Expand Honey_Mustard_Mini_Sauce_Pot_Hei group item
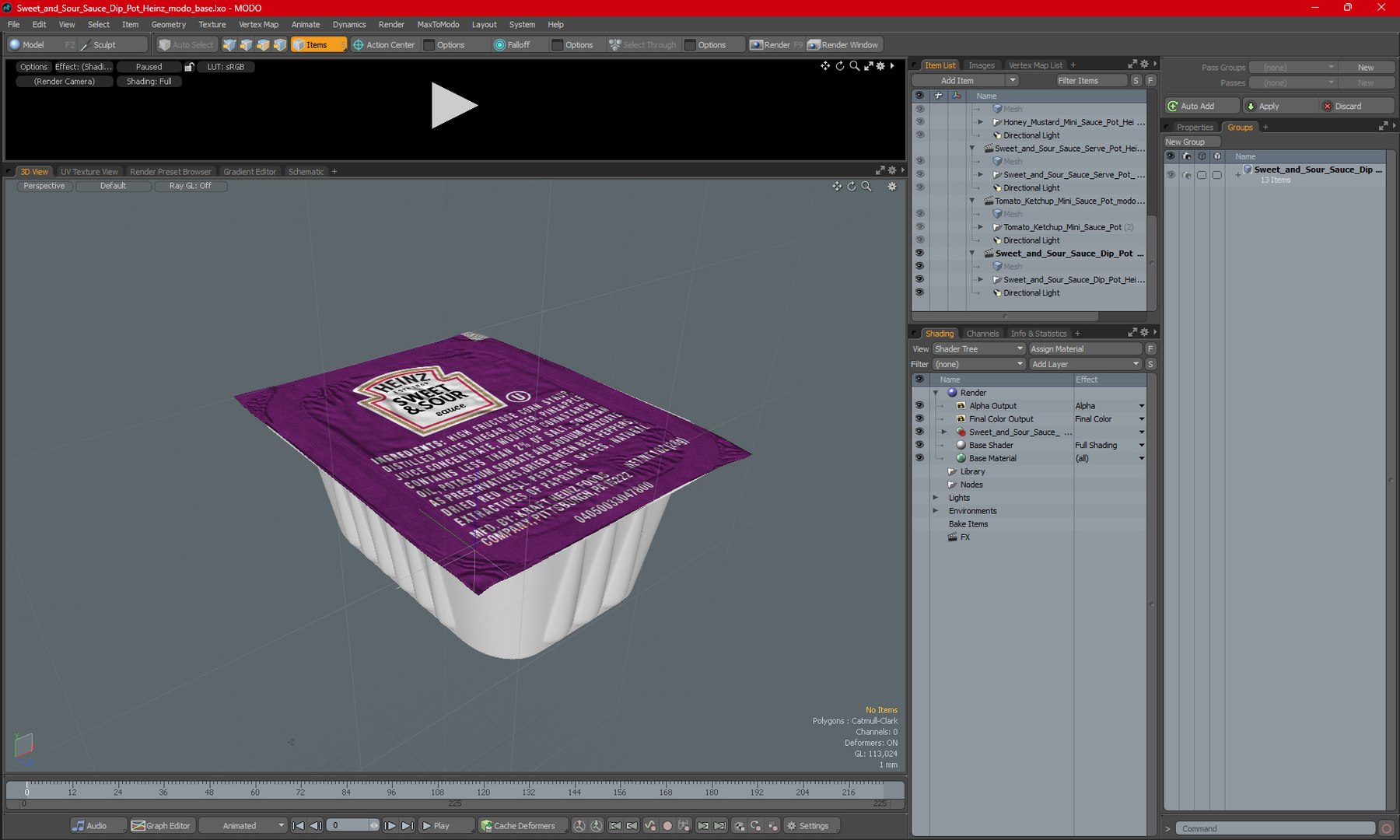The width and height of the screenshot is (1400, 840). (981, 122)
